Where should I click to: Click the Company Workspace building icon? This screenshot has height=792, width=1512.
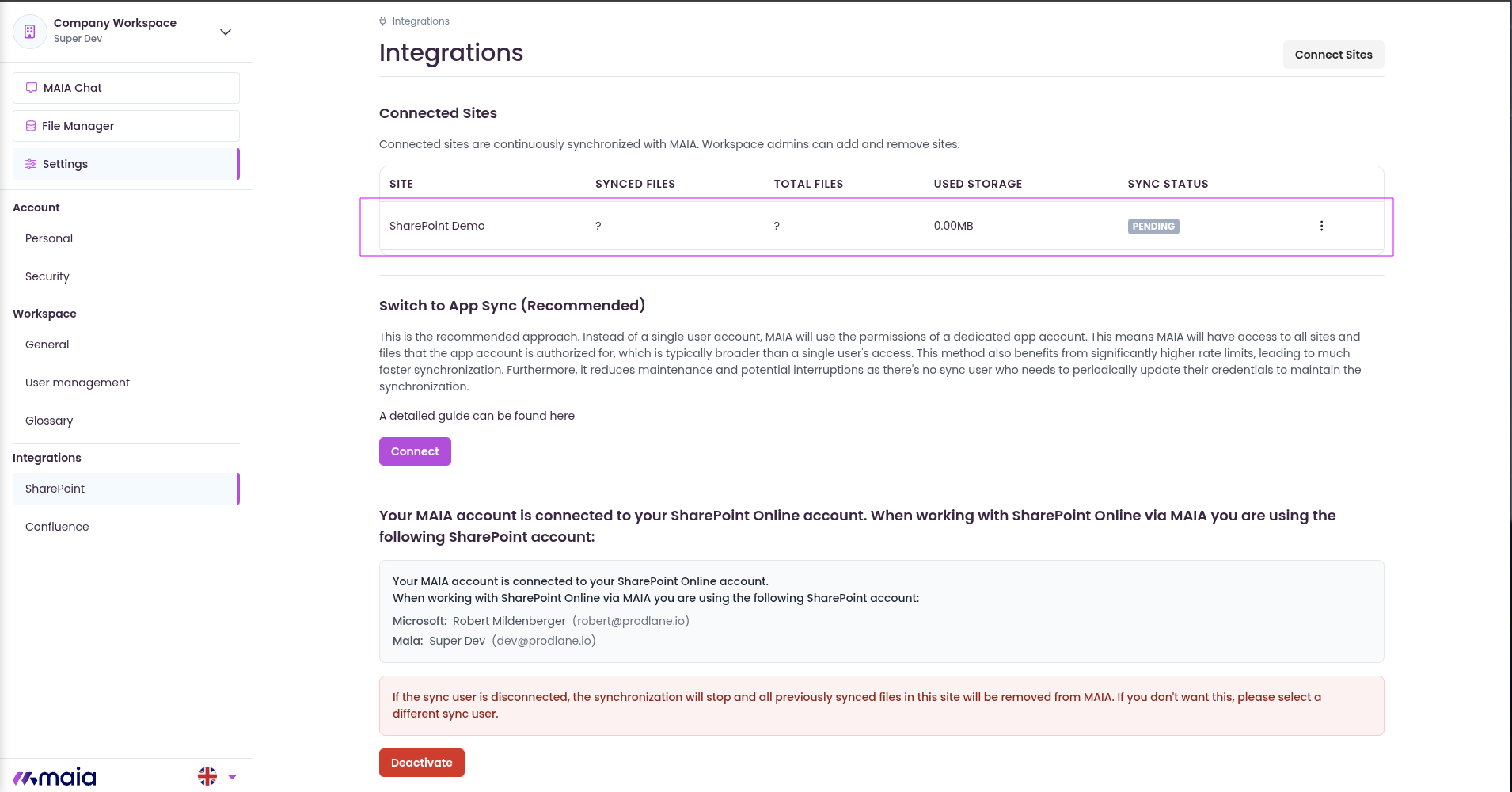[x=30, y=32]
